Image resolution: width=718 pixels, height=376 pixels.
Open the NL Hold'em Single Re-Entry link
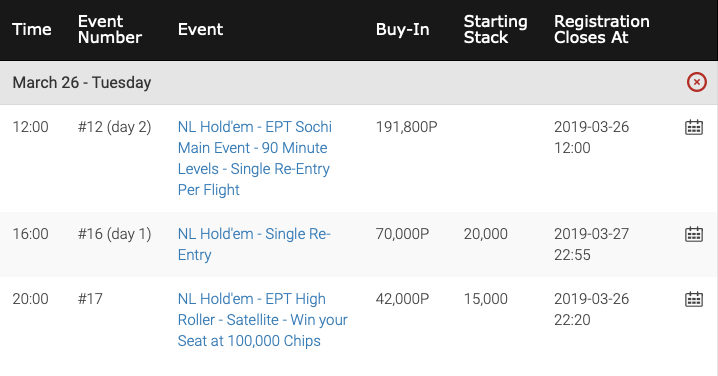click(x=254, y=244)
